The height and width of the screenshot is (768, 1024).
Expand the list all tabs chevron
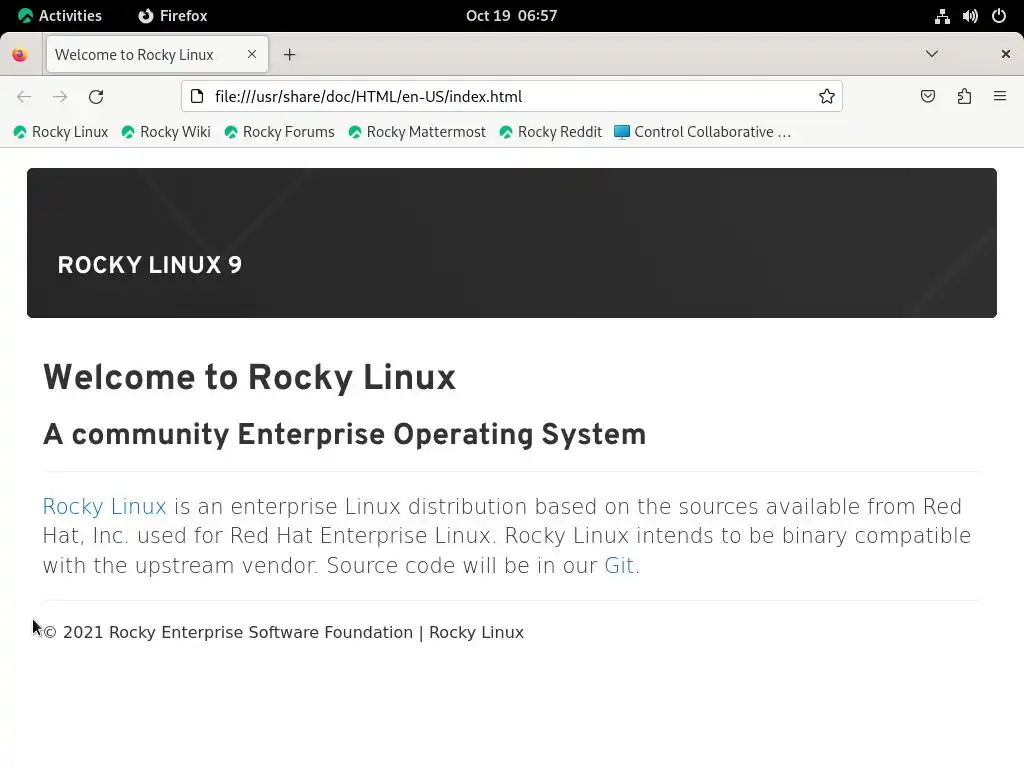click(932, 54)
